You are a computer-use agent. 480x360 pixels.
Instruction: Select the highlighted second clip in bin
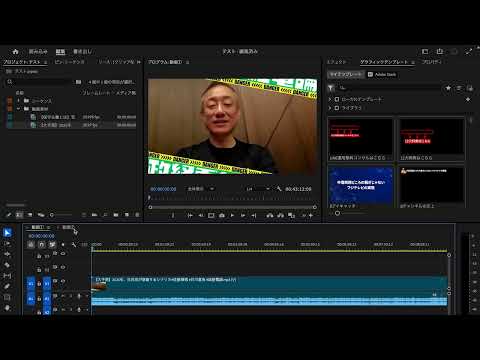[x=71, y=125]
